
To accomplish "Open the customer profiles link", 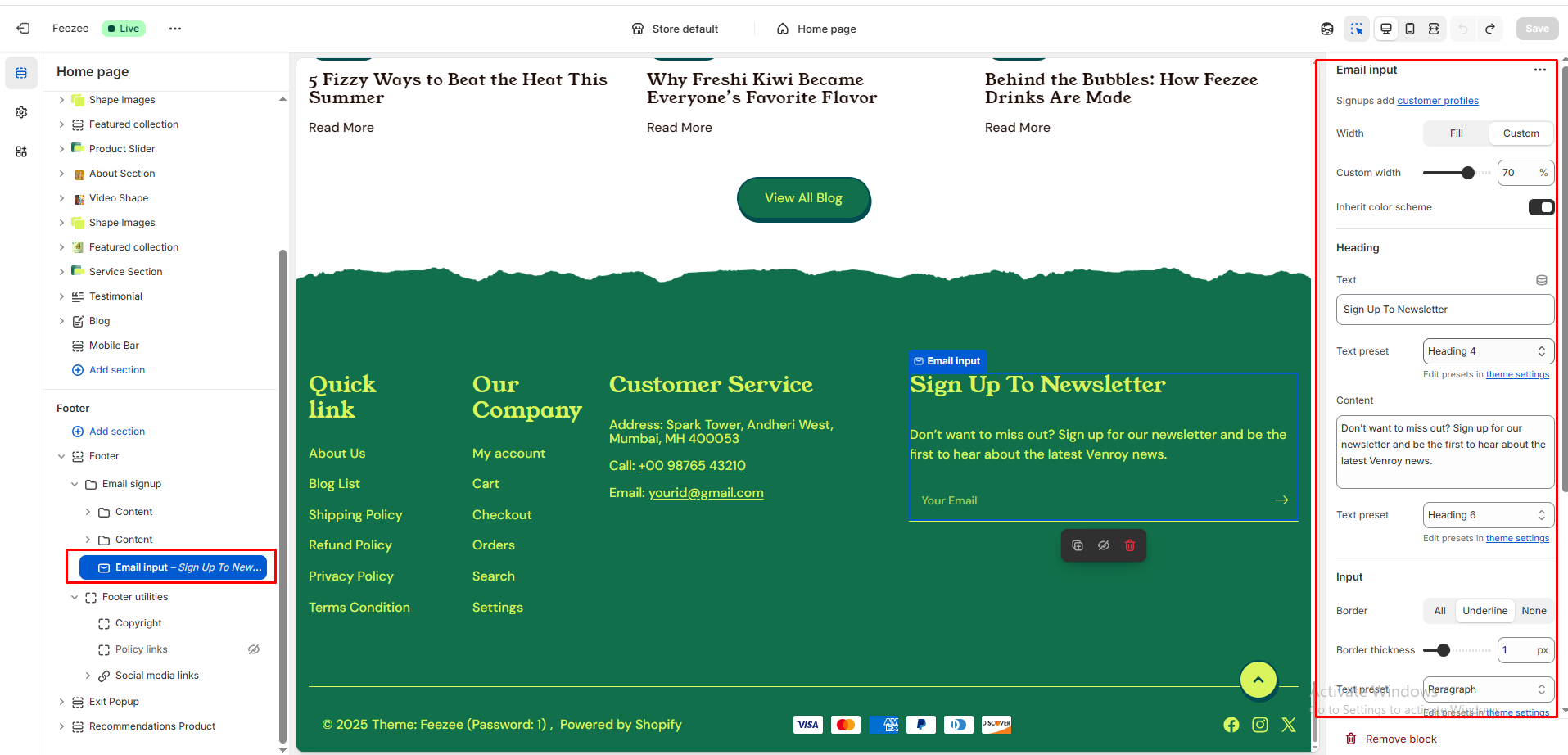I will click(x=1437, y=101).
